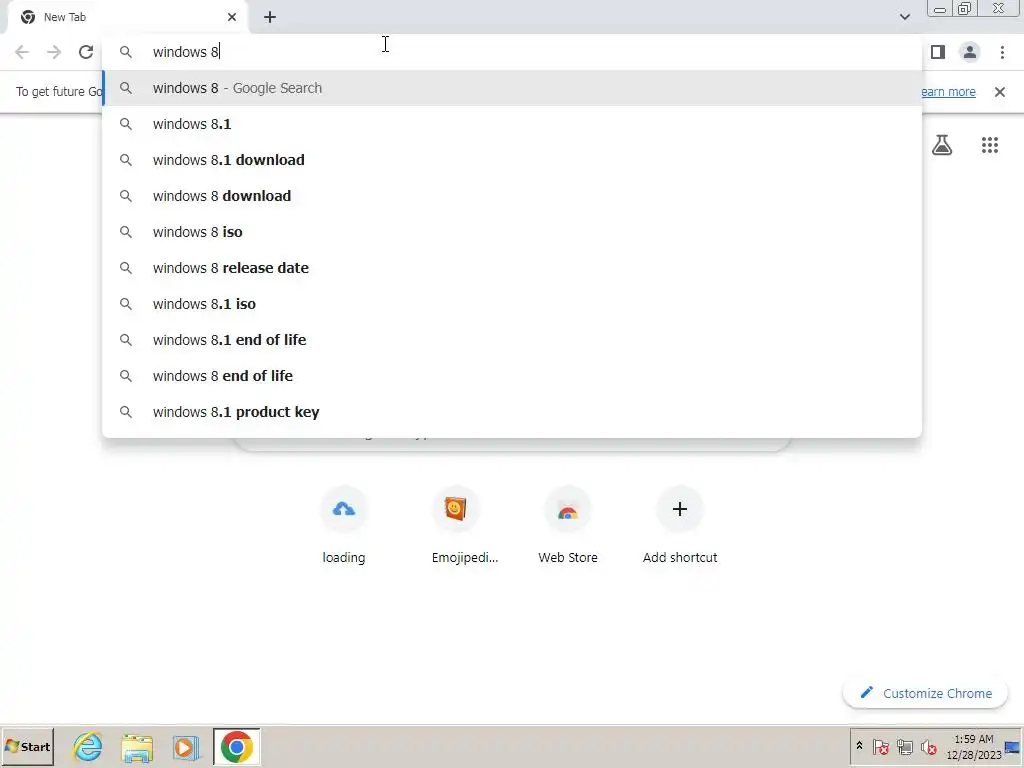This screenshot has width=1024, height=768.
Task: Open the Action Center flag tray icon
Action: pyautogui.click(x=880, y=746)
